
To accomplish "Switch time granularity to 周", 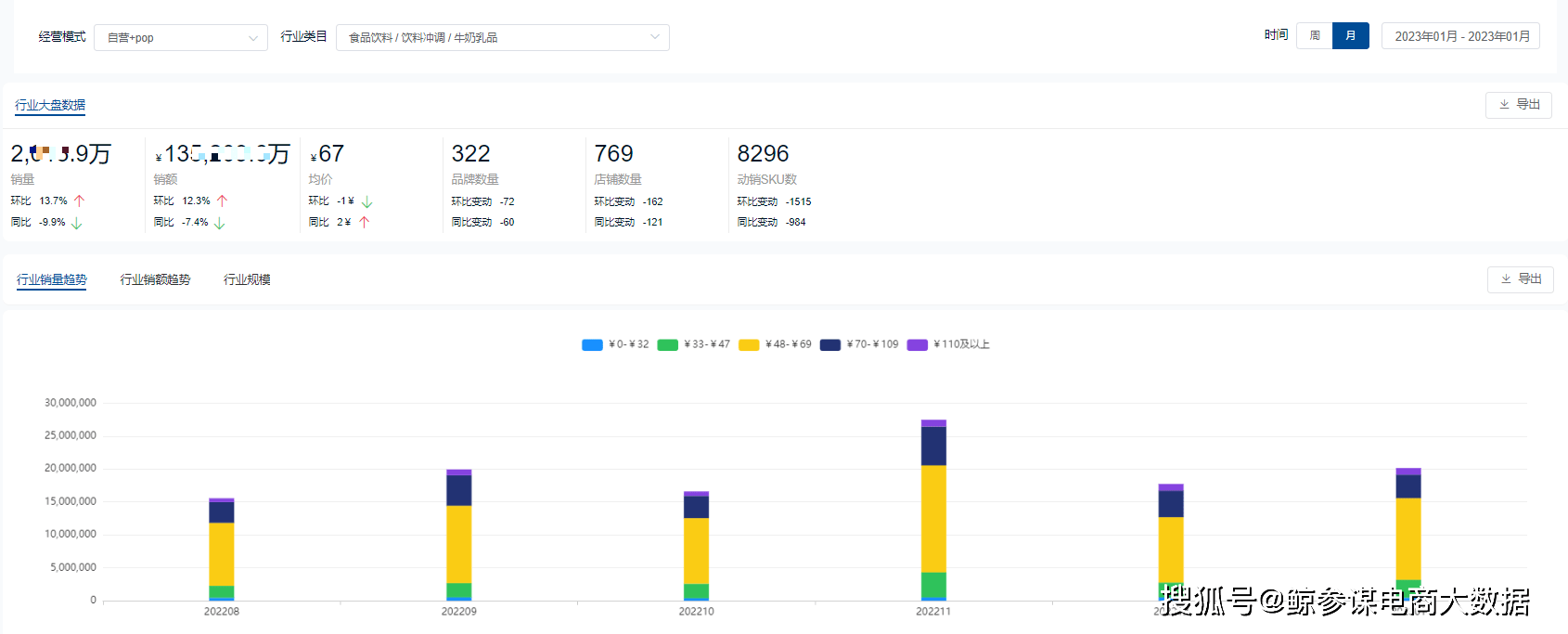I will pyautogui.click(x=1314, y=36).
